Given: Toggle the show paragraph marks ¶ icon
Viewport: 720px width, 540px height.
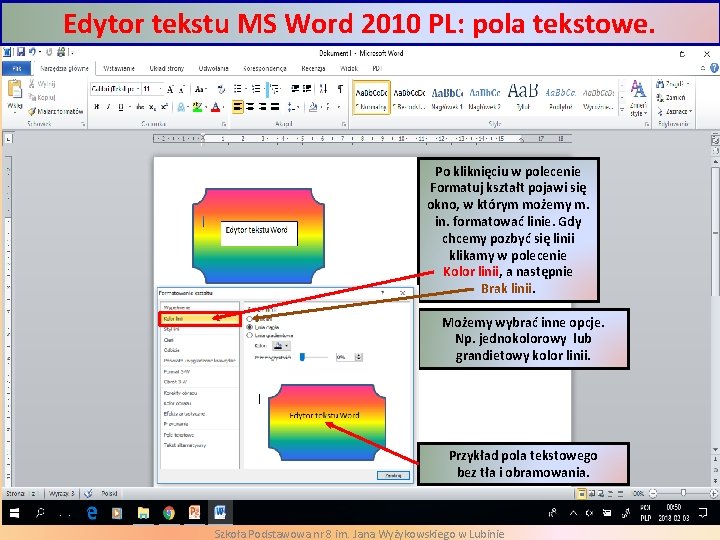Looking at the screenshot, I should coord(340,89).
